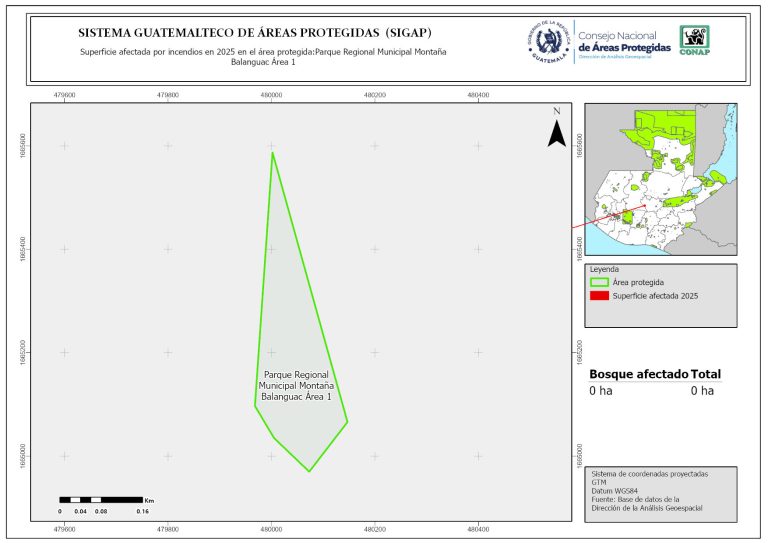Click the Bosque afectado heading

click(638, 374)
